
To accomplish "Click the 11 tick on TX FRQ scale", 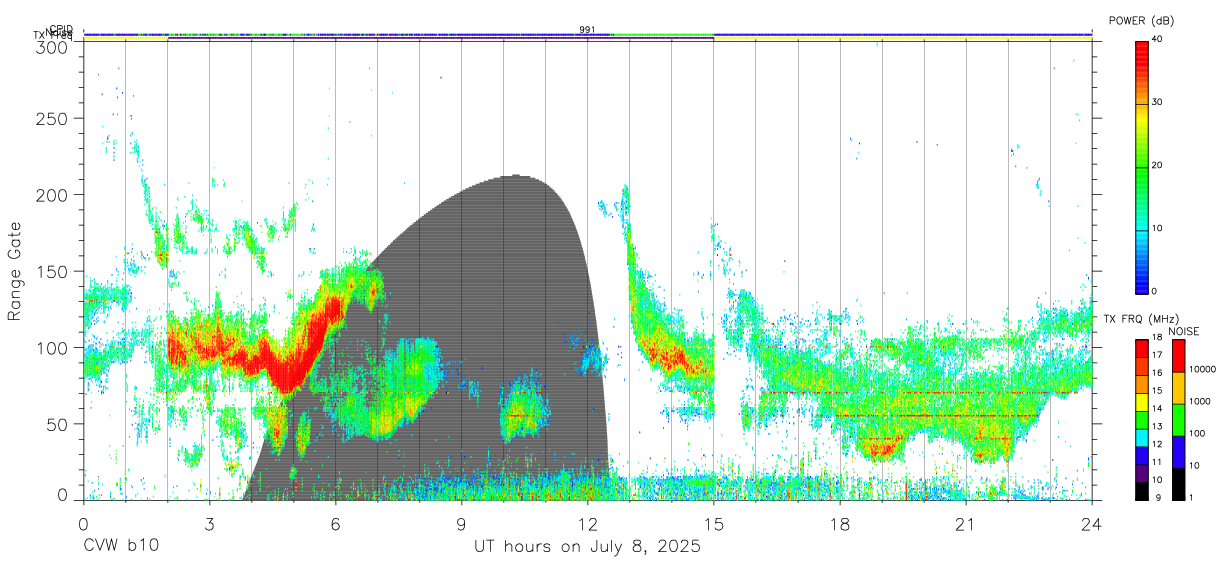I will 1157,462.
